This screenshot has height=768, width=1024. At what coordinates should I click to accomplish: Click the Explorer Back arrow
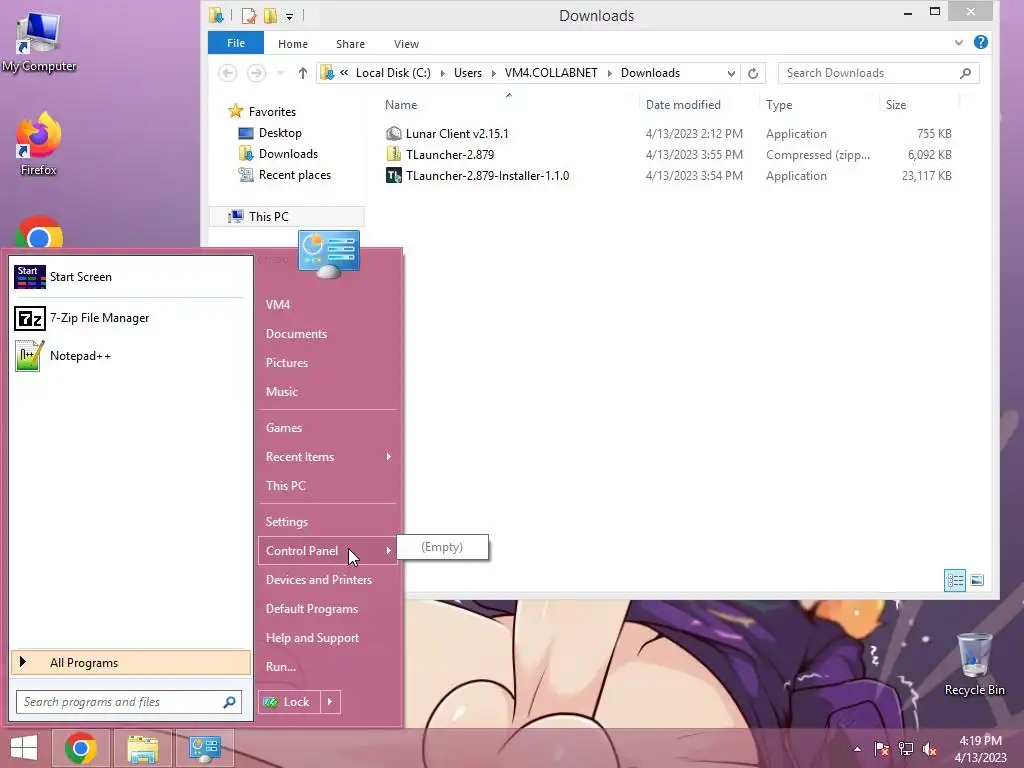point(227,72)
